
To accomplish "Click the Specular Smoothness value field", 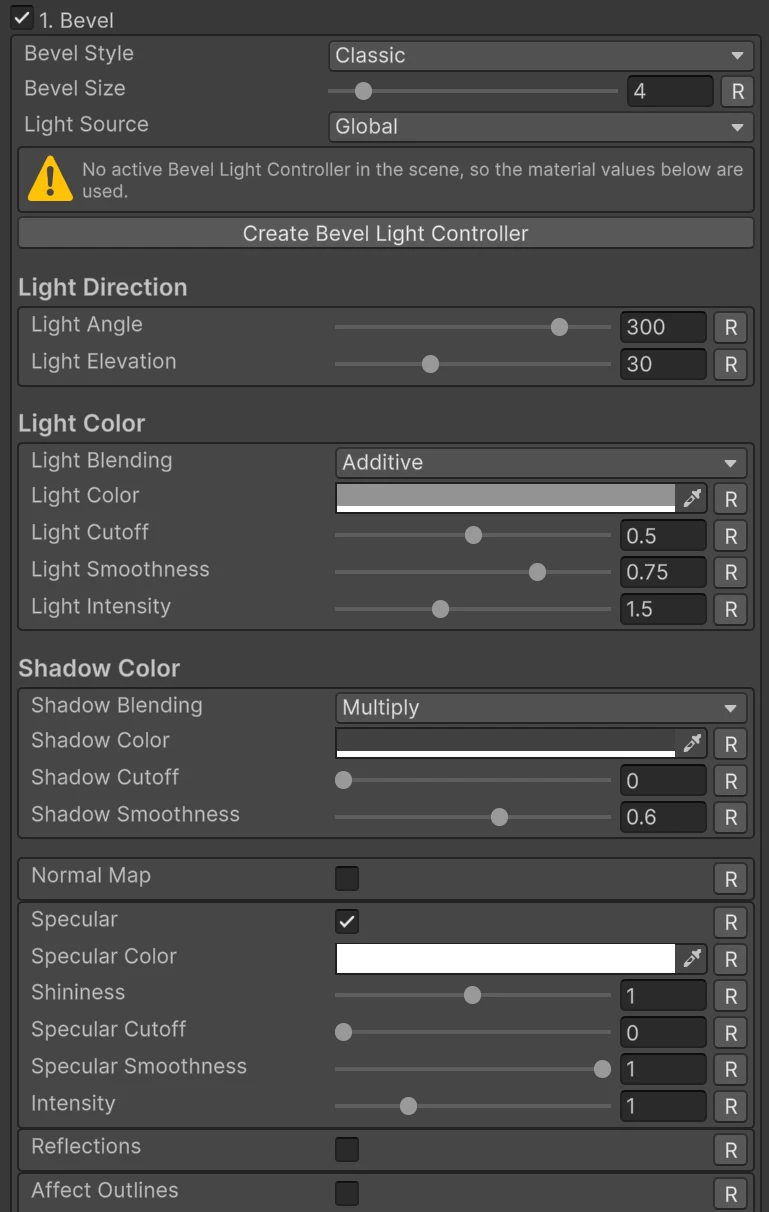I will 663,1070.
